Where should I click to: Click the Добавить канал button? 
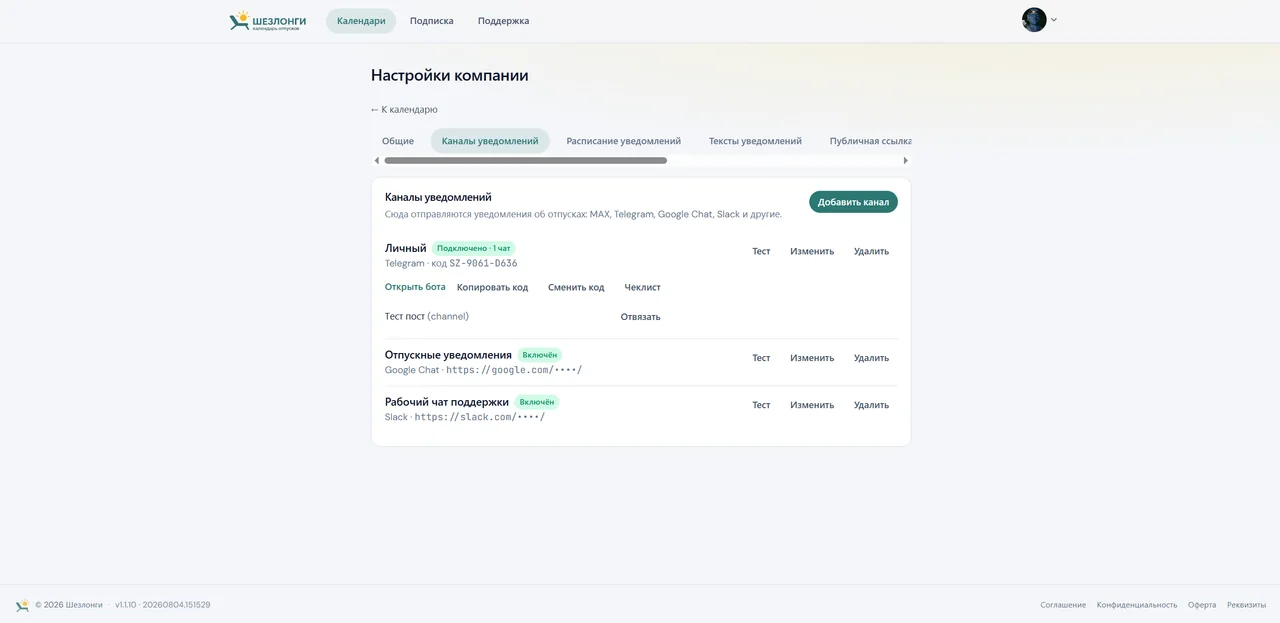tap(853, 202)
